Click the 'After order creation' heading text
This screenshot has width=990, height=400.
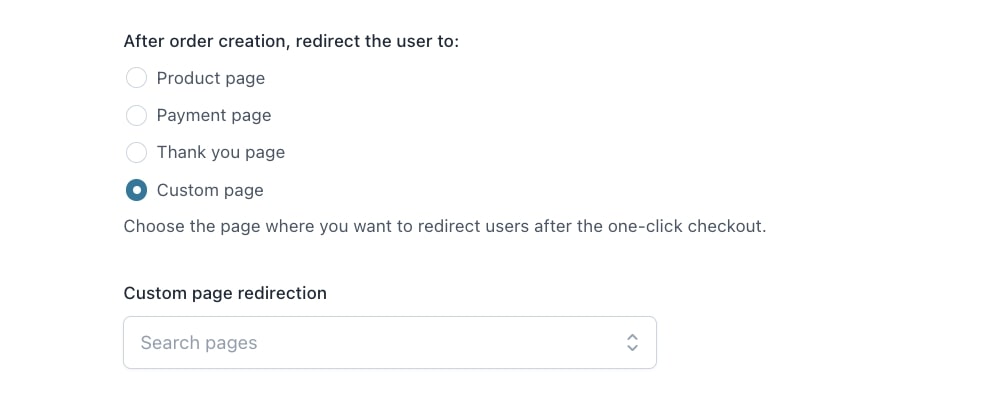(291, 42)
